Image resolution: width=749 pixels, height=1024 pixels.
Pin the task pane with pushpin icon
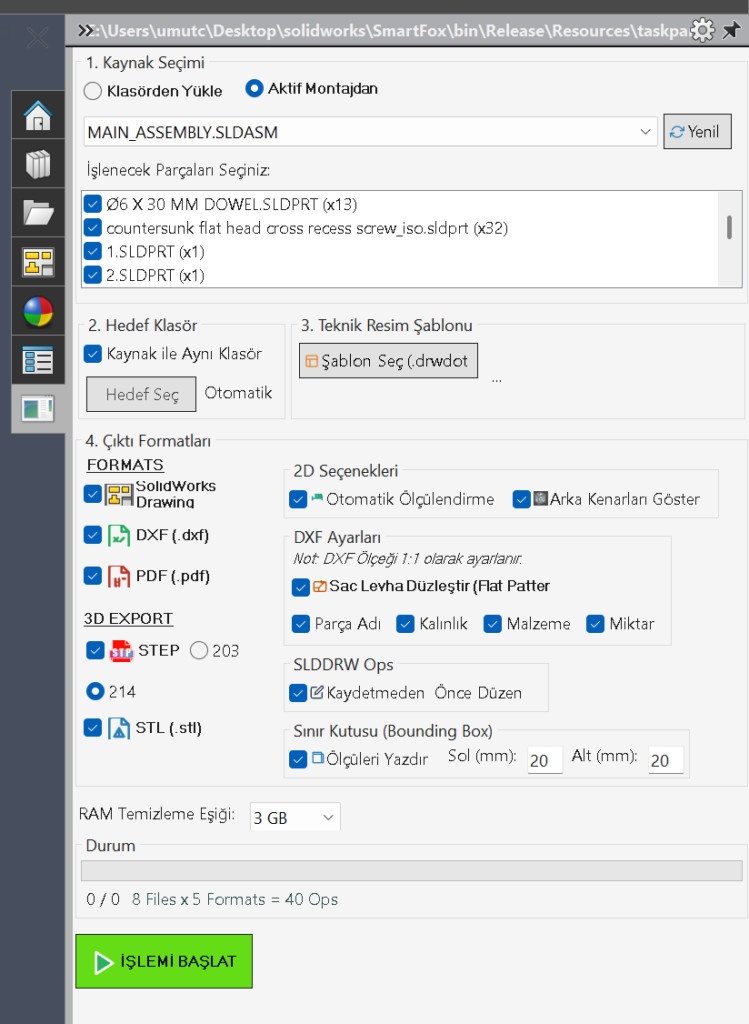pyautogui.click(x=730, y=31)
